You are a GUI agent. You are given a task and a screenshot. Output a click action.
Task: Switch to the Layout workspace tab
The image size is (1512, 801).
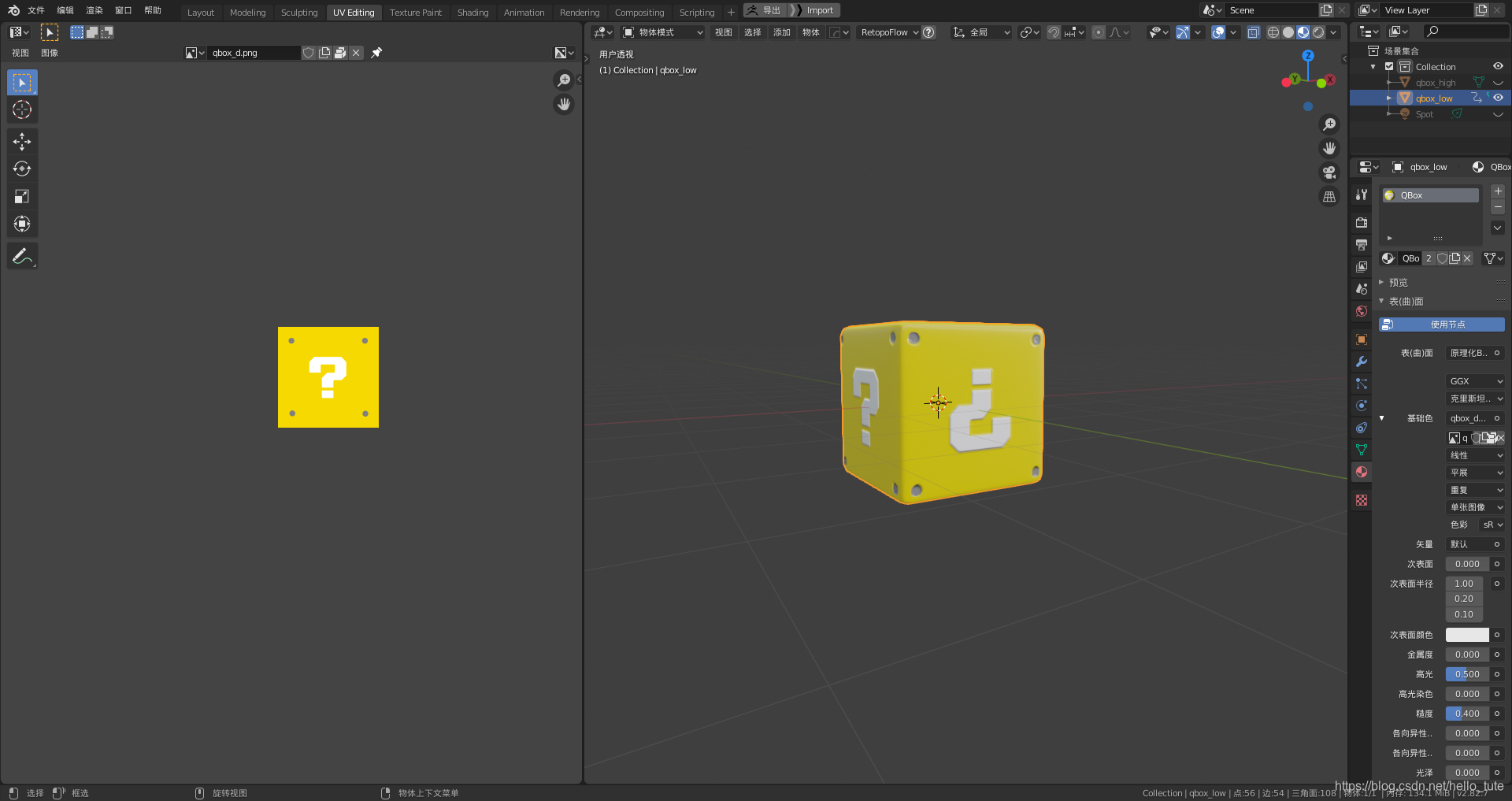[x=201, y=13]
